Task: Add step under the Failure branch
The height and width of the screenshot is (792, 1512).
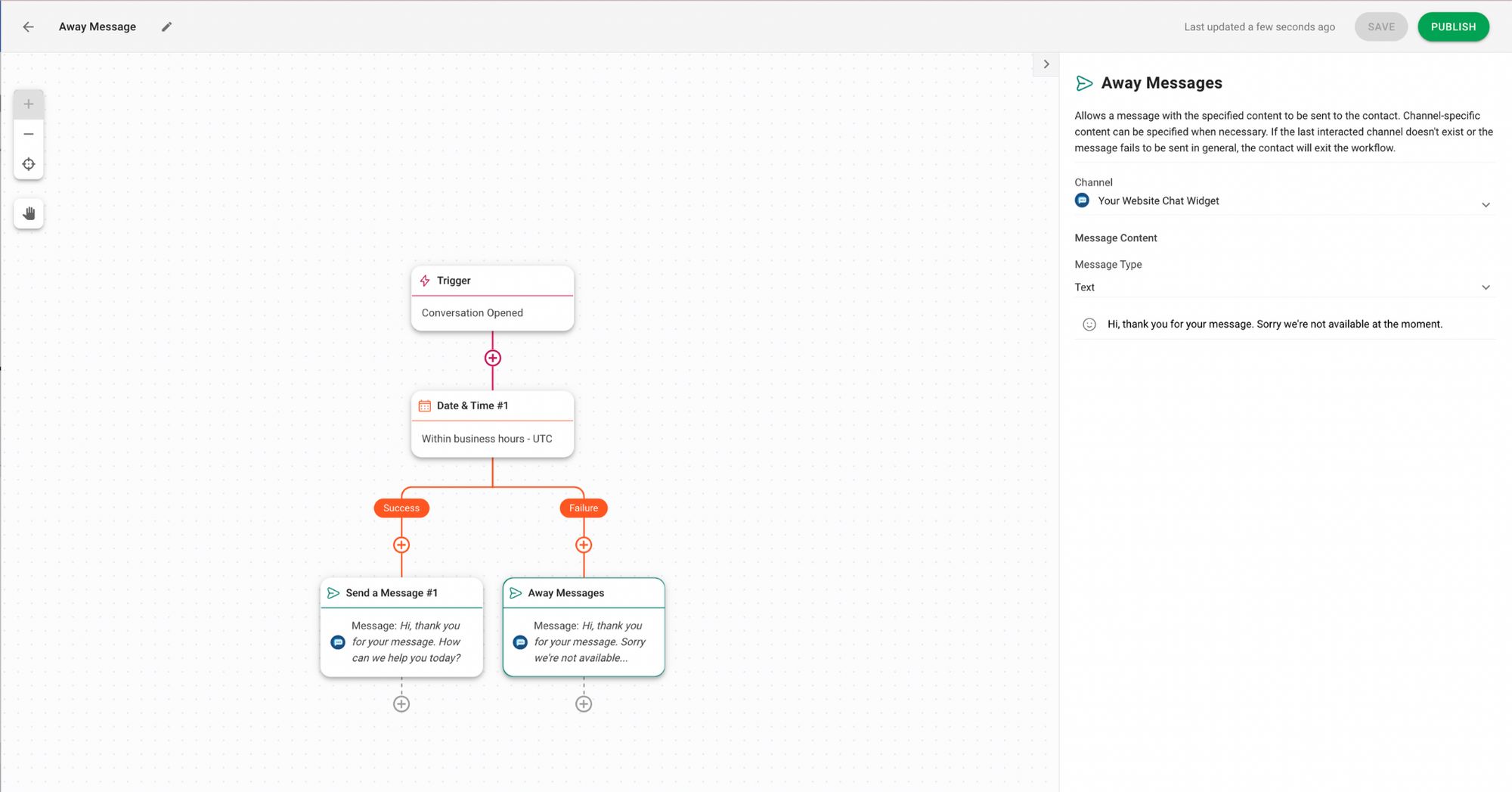Action: coord(584,545)
